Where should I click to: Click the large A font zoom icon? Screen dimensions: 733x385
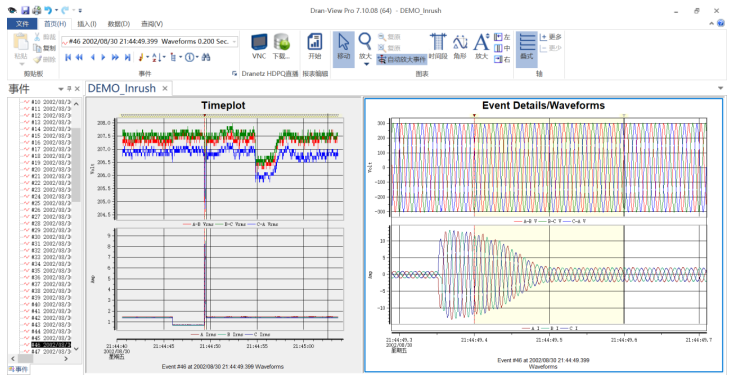click(481, 47)
